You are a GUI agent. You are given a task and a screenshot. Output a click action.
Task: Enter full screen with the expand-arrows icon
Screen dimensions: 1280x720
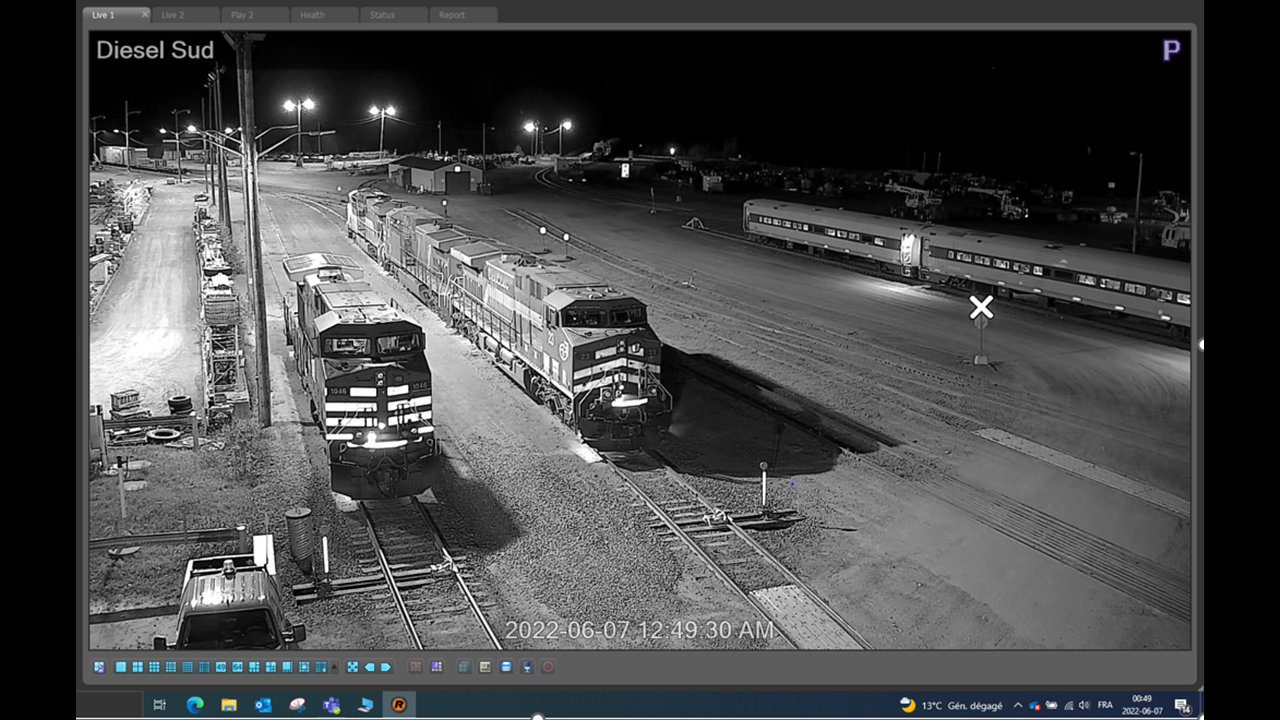tap(353, 667)
